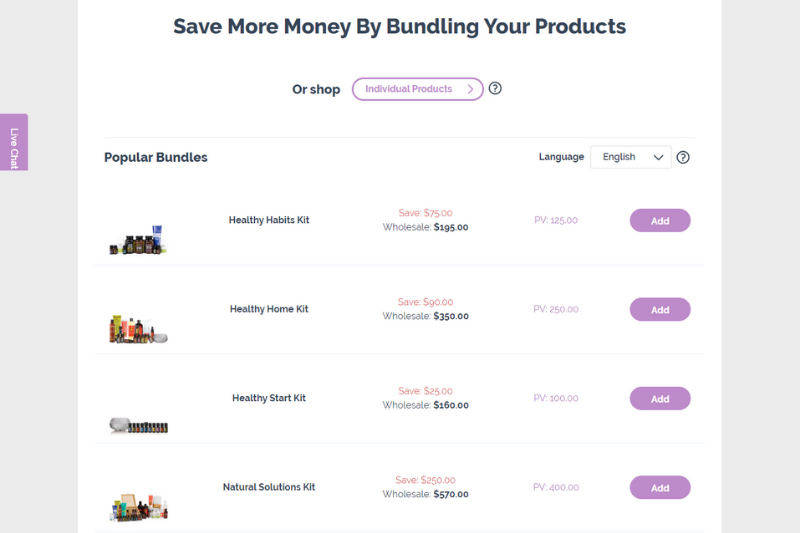Open Natural Solutions Kit name link
The width and height of the screenshot is (800, 533).
click(269, 487)
